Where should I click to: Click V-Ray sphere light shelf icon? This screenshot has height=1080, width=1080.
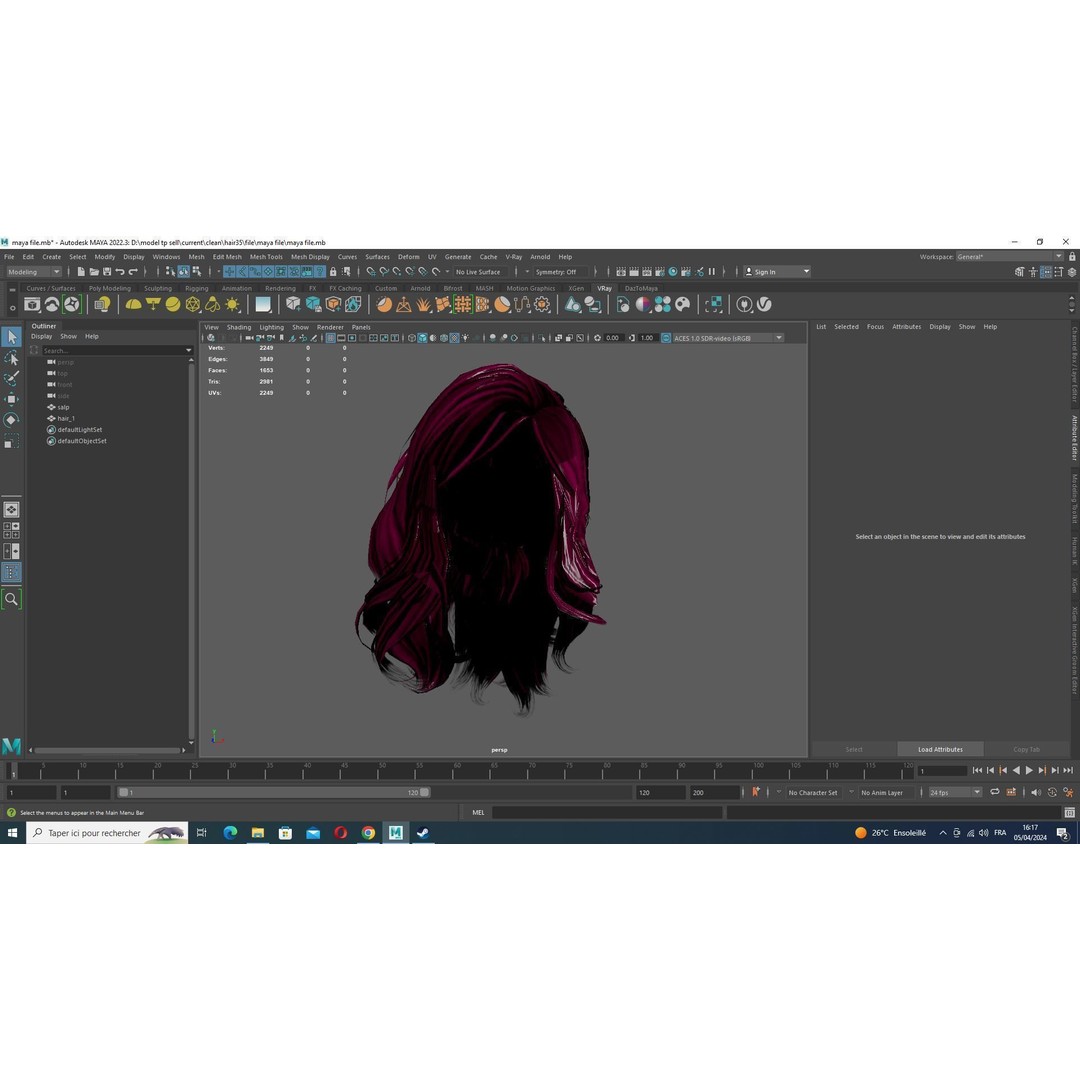point(173,304)
